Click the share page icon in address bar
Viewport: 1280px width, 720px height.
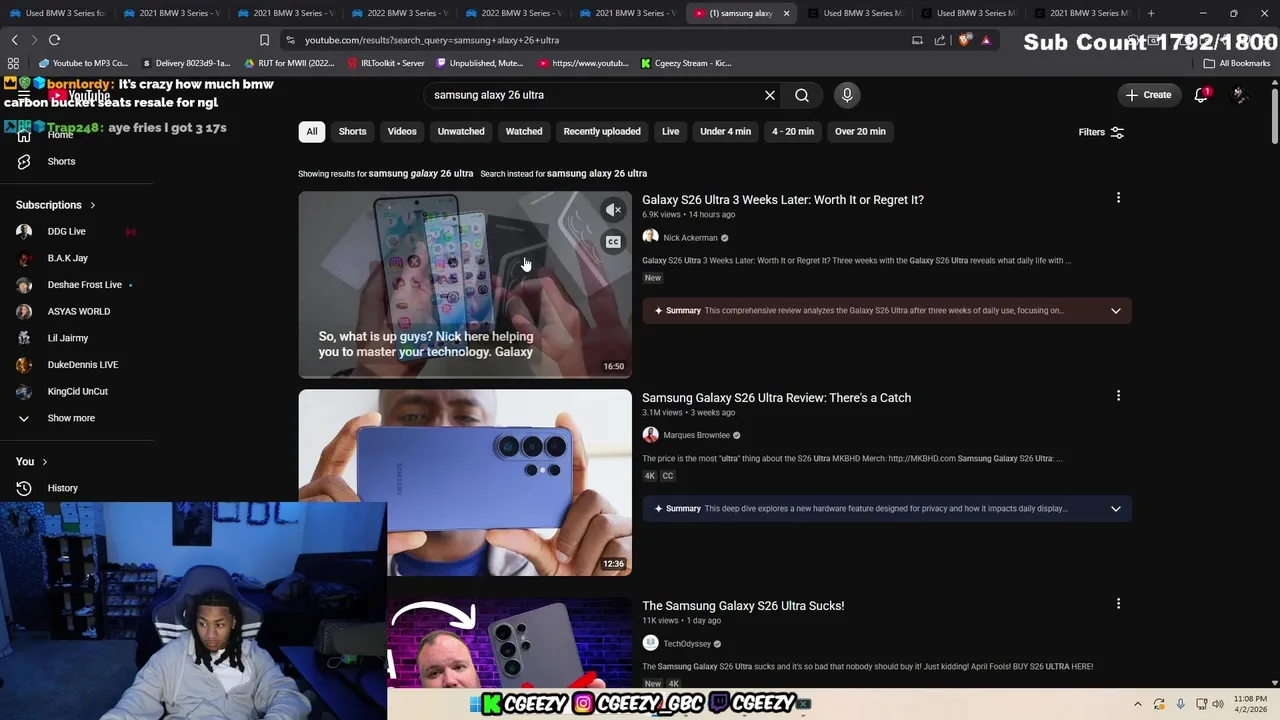940,40
